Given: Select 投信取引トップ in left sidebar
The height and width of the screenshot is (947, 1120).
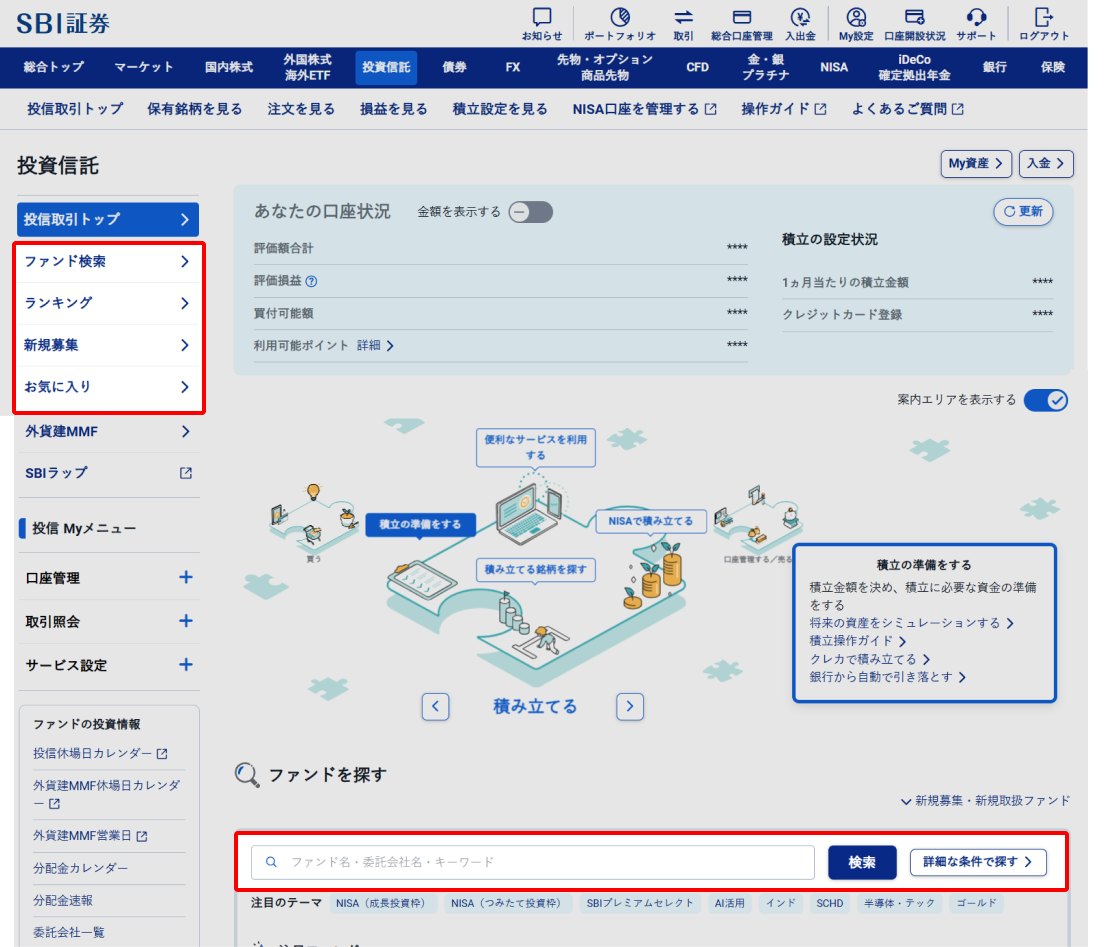Looking at the screenshot, I should (x=107, y=219).
